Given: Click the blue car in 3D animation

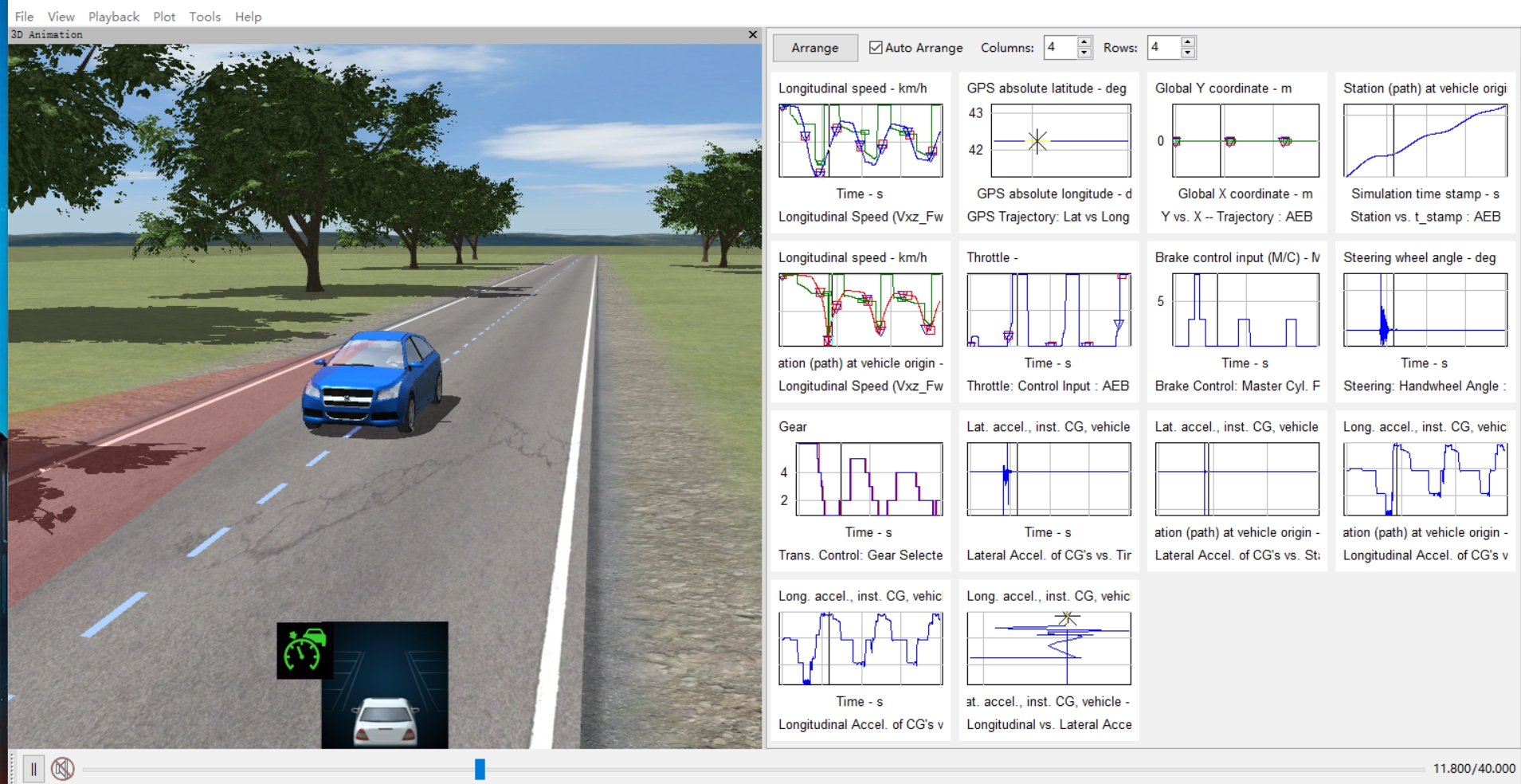Looking at the screenshot, I should 371,382.
